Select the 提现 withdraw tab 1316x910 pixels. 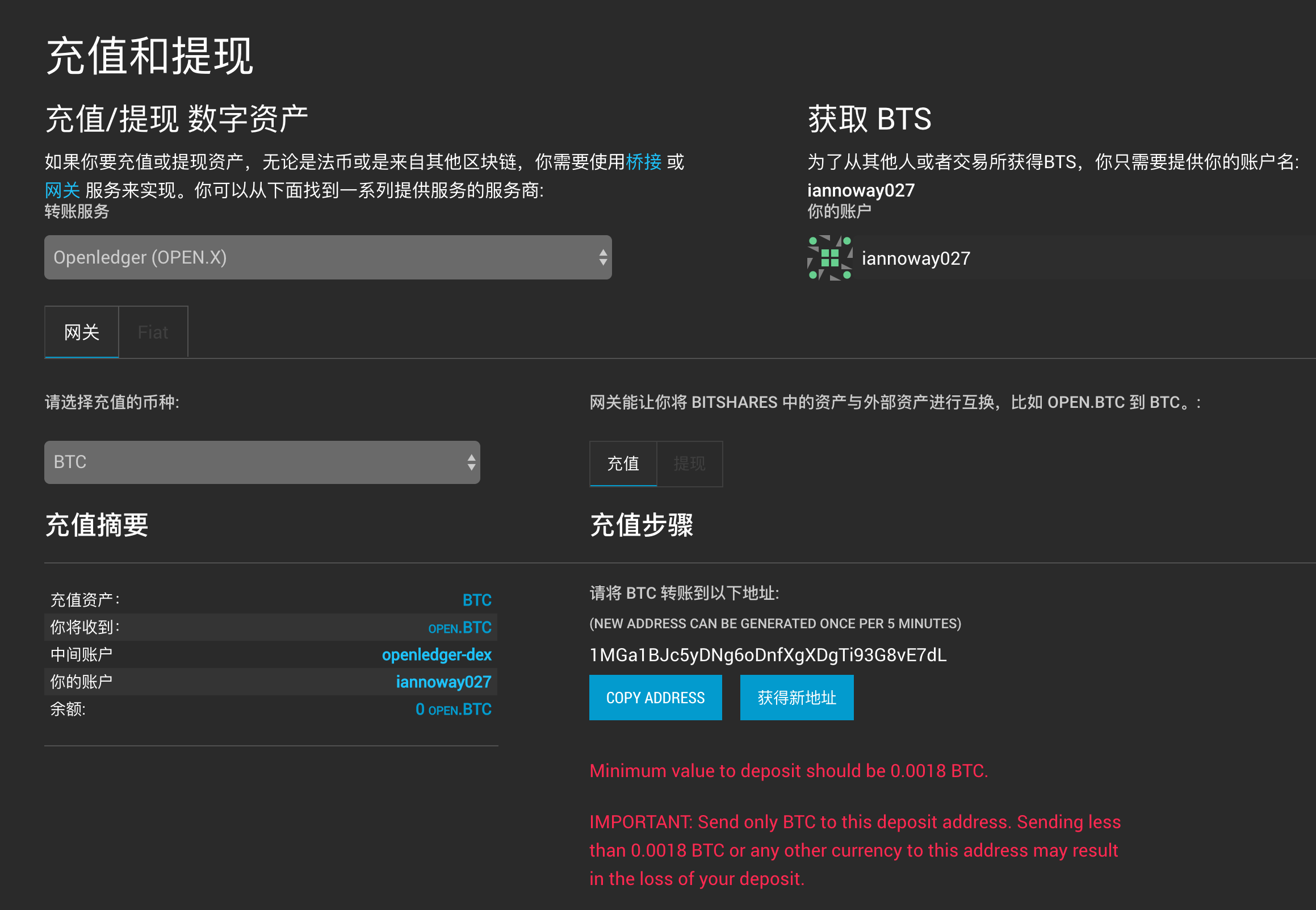coord(689,464)
